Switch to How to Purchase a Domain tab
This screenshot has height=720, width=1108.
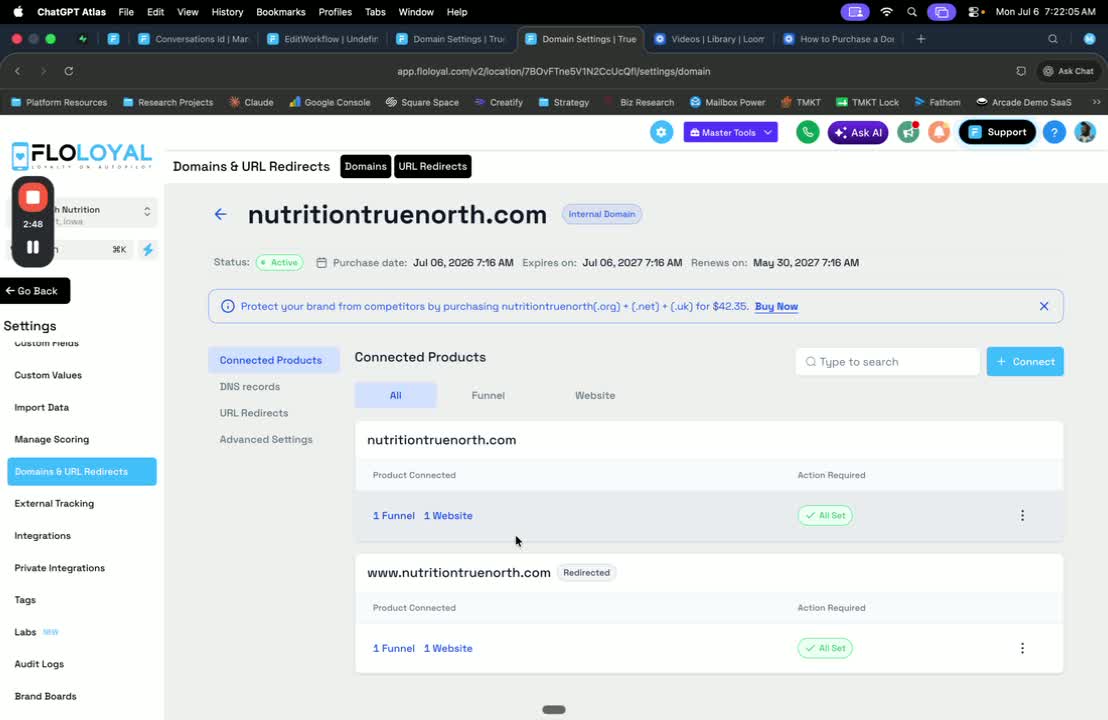tap(839, 39)
